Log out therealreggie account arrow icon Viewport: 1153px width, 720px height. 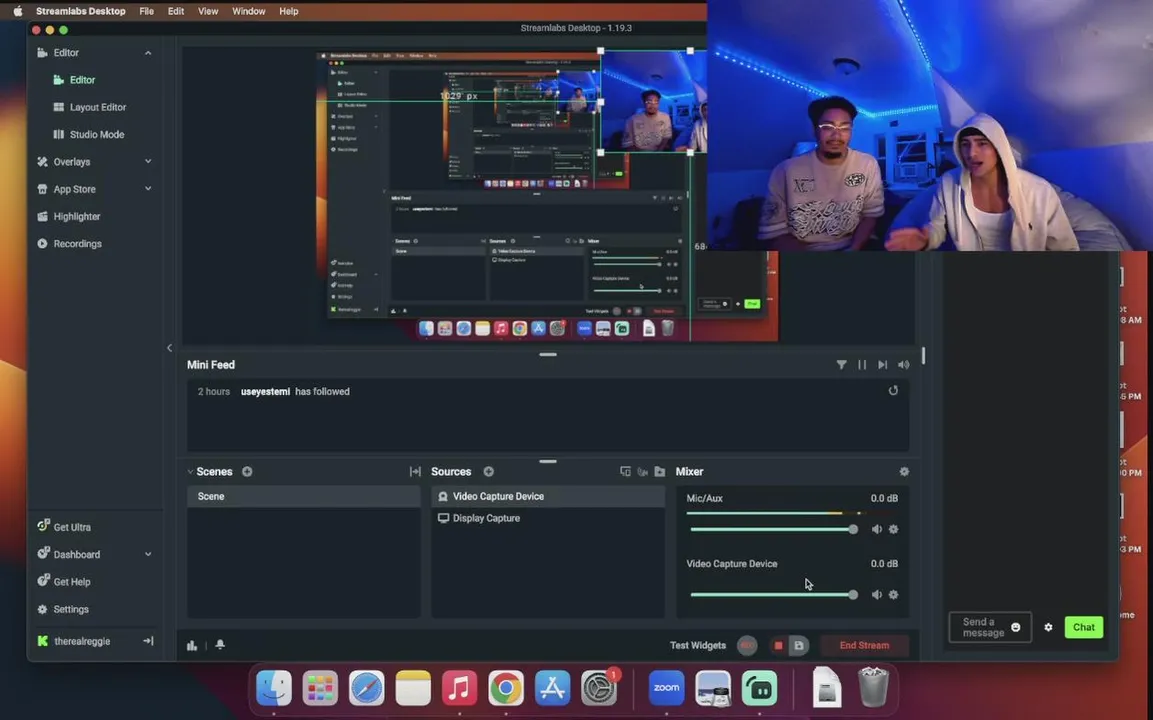coord(148,641)
